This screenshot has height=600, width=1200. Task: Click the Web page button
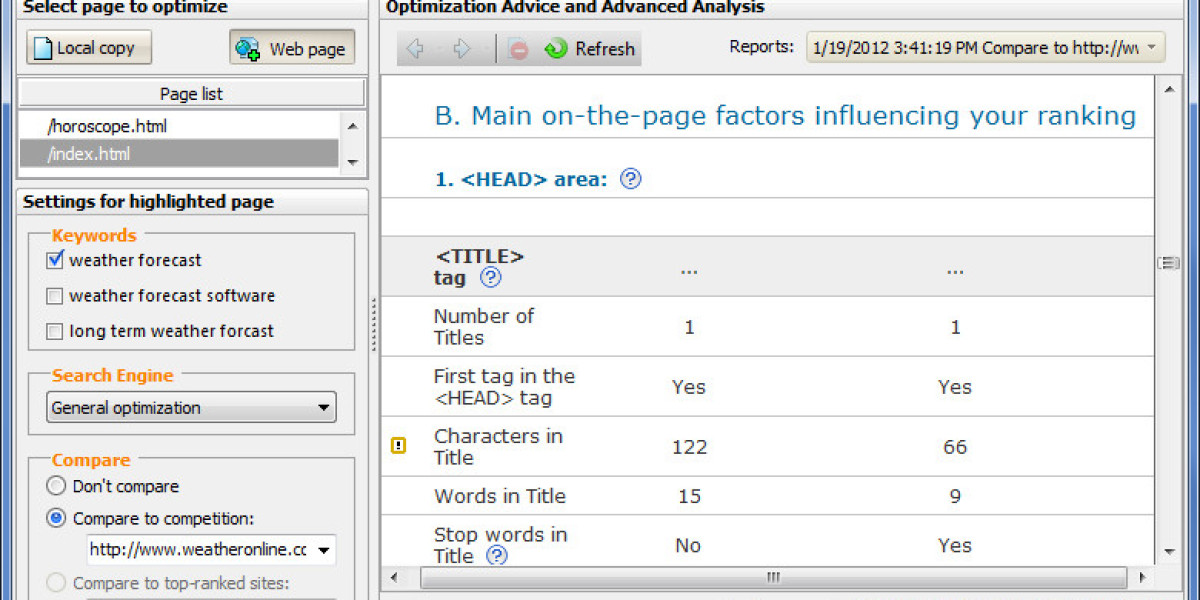(292, 48)
